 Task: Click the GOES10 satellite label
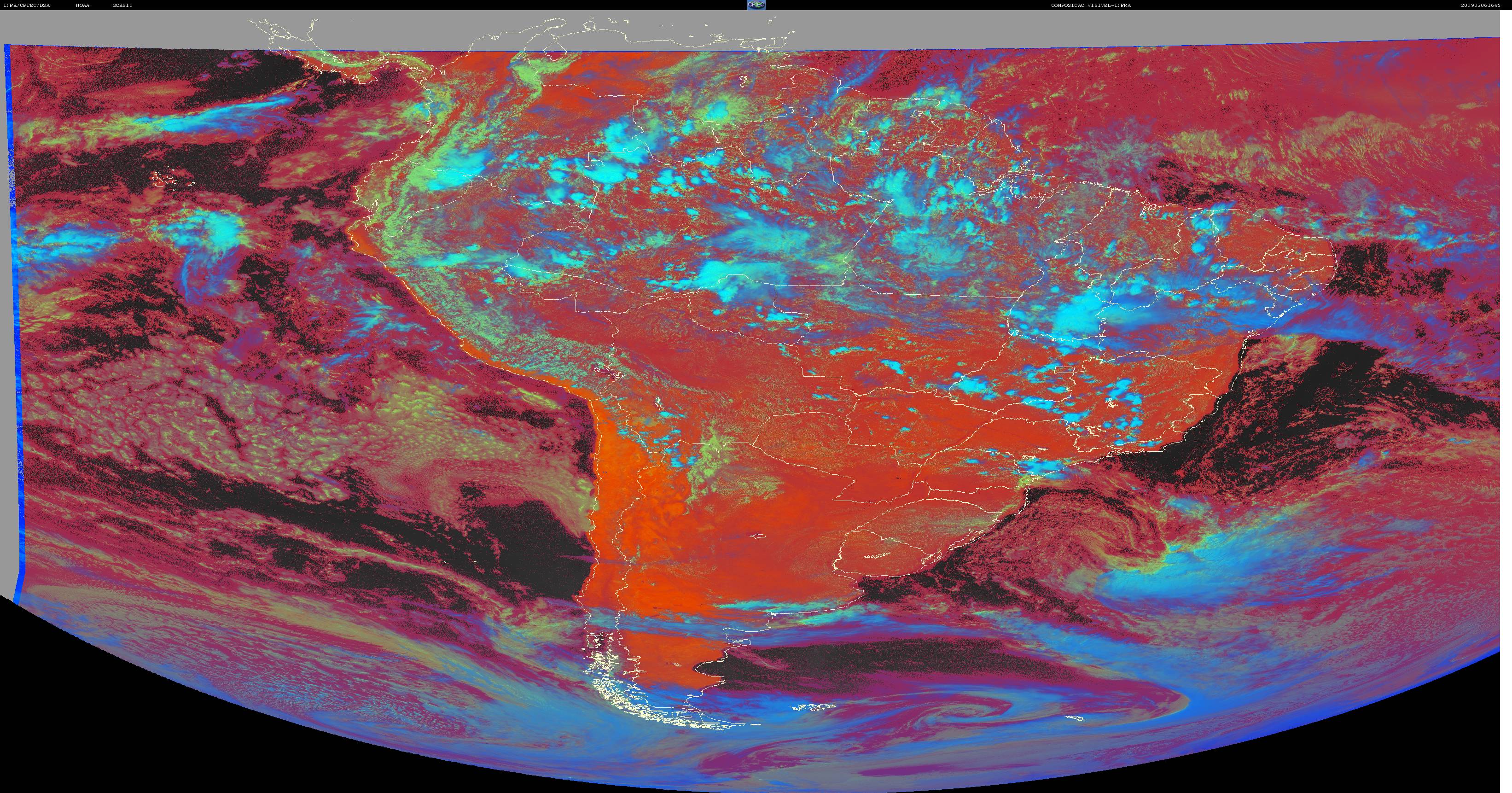point(122,5)
